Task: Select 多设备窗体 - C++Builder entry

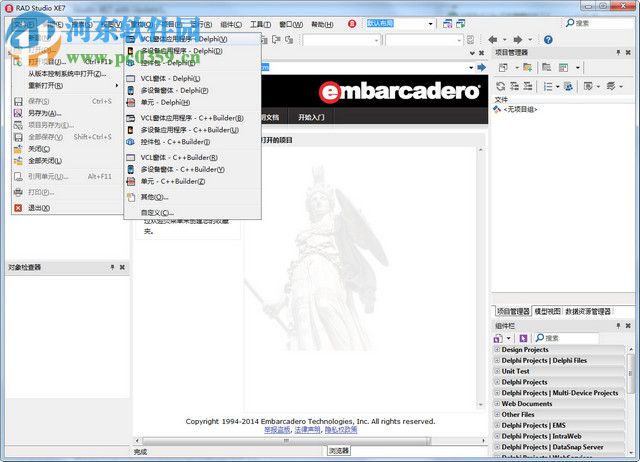Action: point(192,169)
